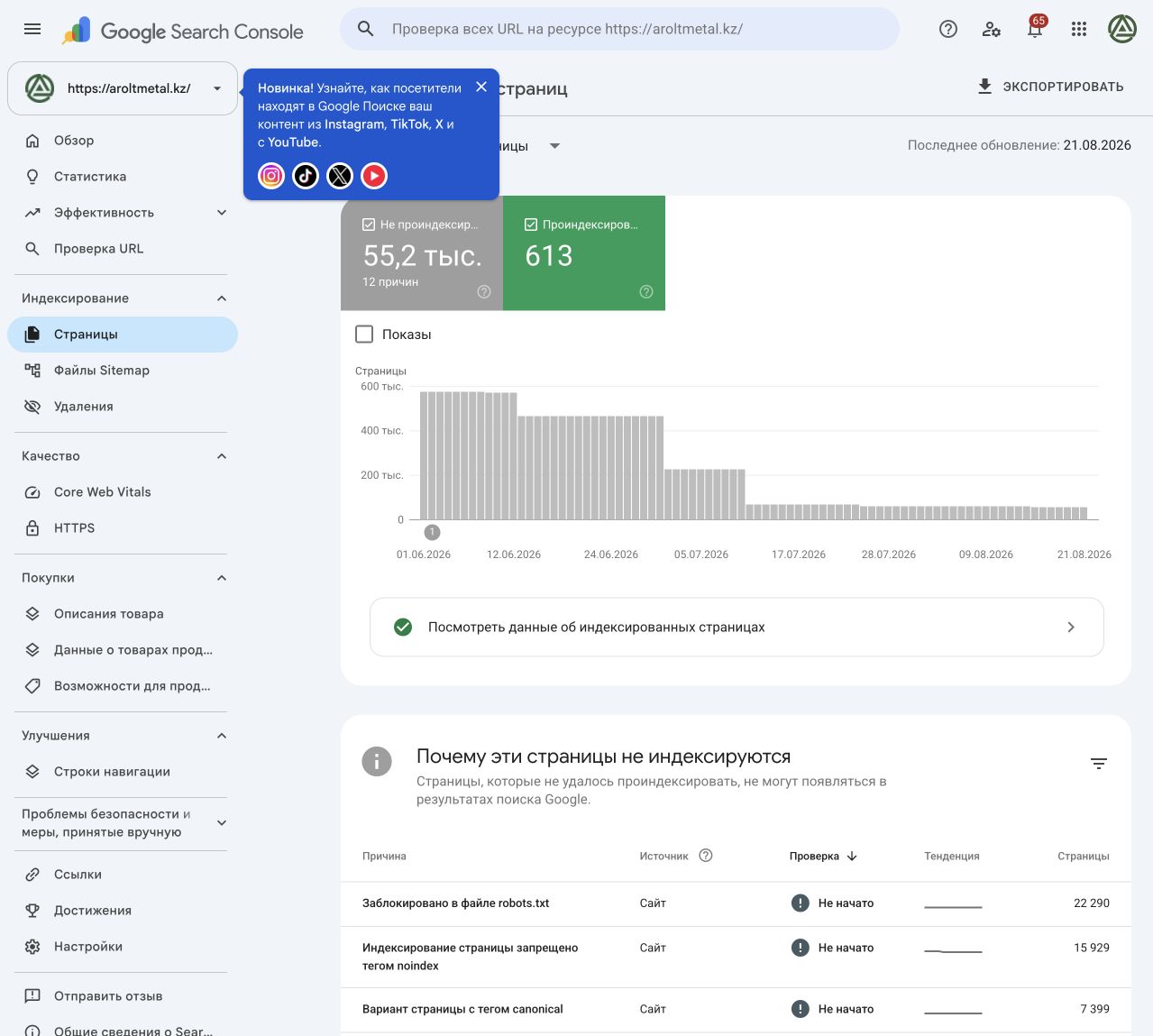Open Описания товара in sidebar
Image resolution: width=1153 pixels, height=1036 pixels.
pyautogui.click(x=123, y=614)
